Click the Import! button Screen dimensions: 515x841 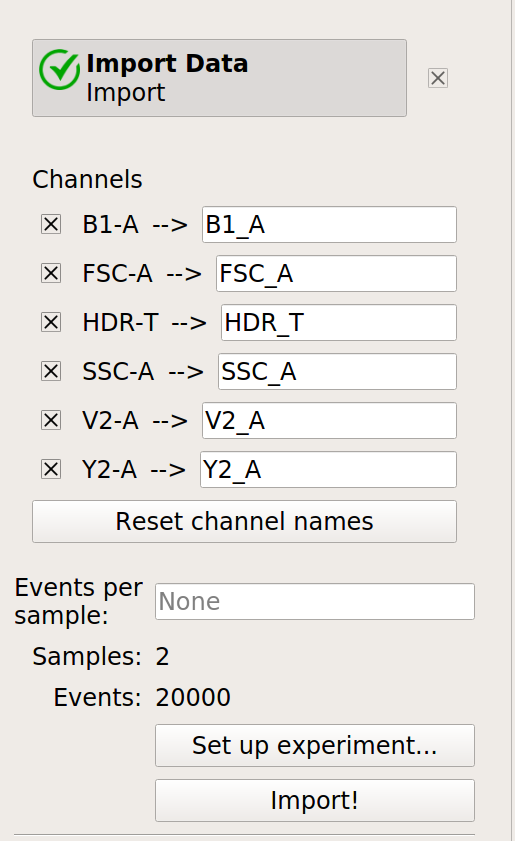pyautogui.click(x=315, y=800)
